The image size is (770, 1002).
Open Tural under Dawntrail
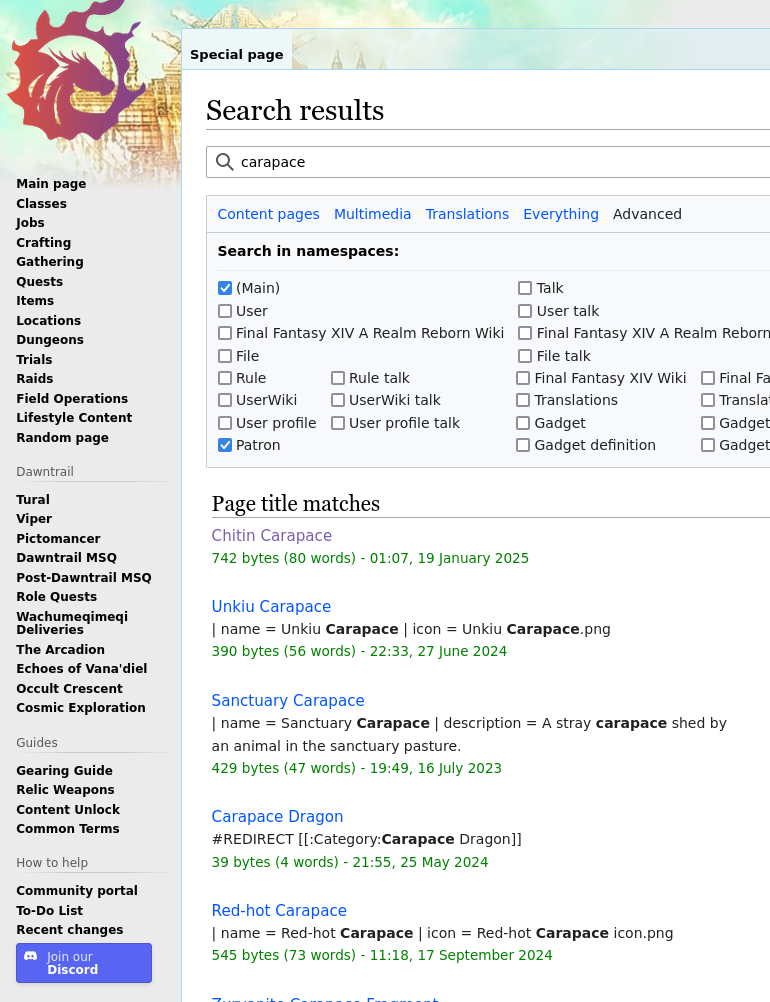click(x=33, y=500)
